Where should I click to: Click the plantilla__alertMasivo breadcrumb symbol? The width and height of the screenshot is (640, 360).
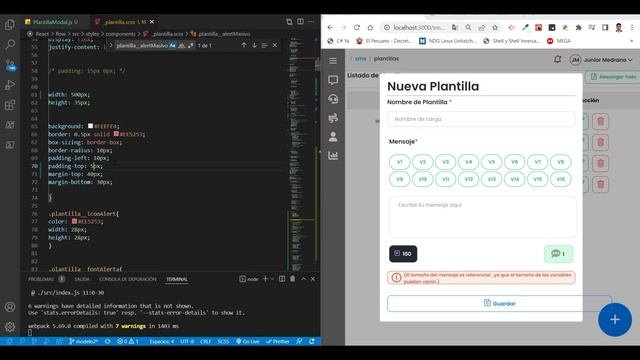pos(220,34)
